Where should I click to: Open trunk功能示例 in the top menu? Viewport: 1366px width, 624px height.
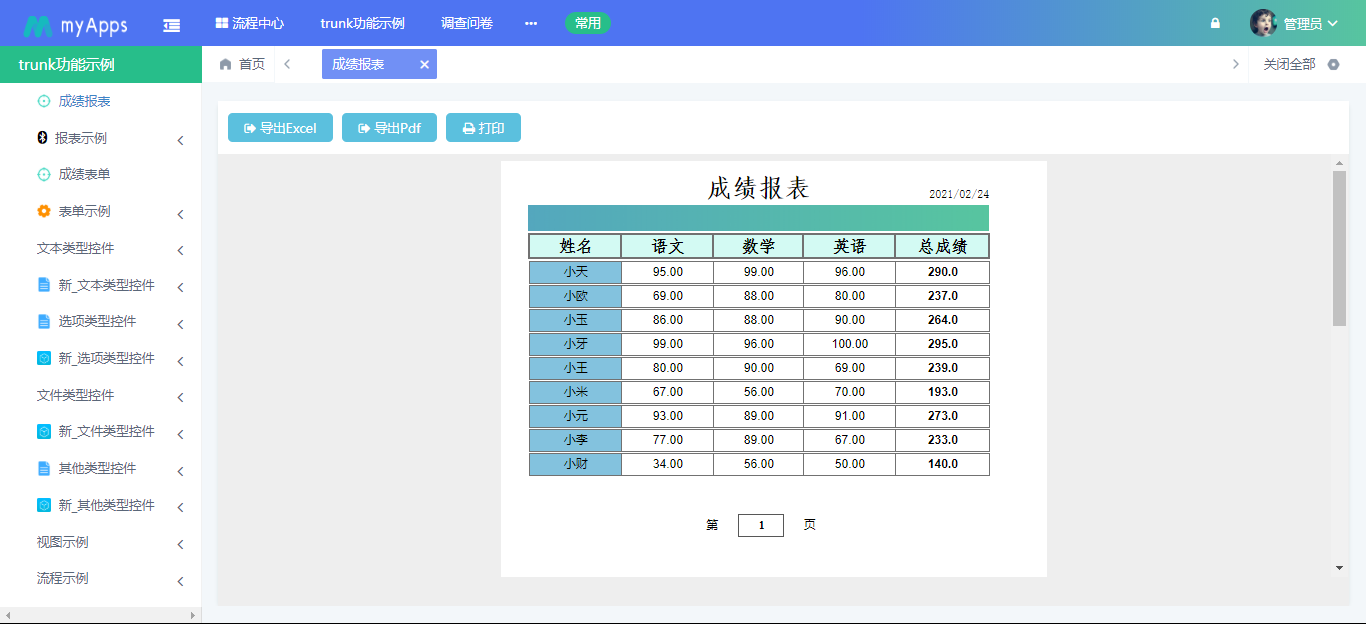tap(362, 23)
